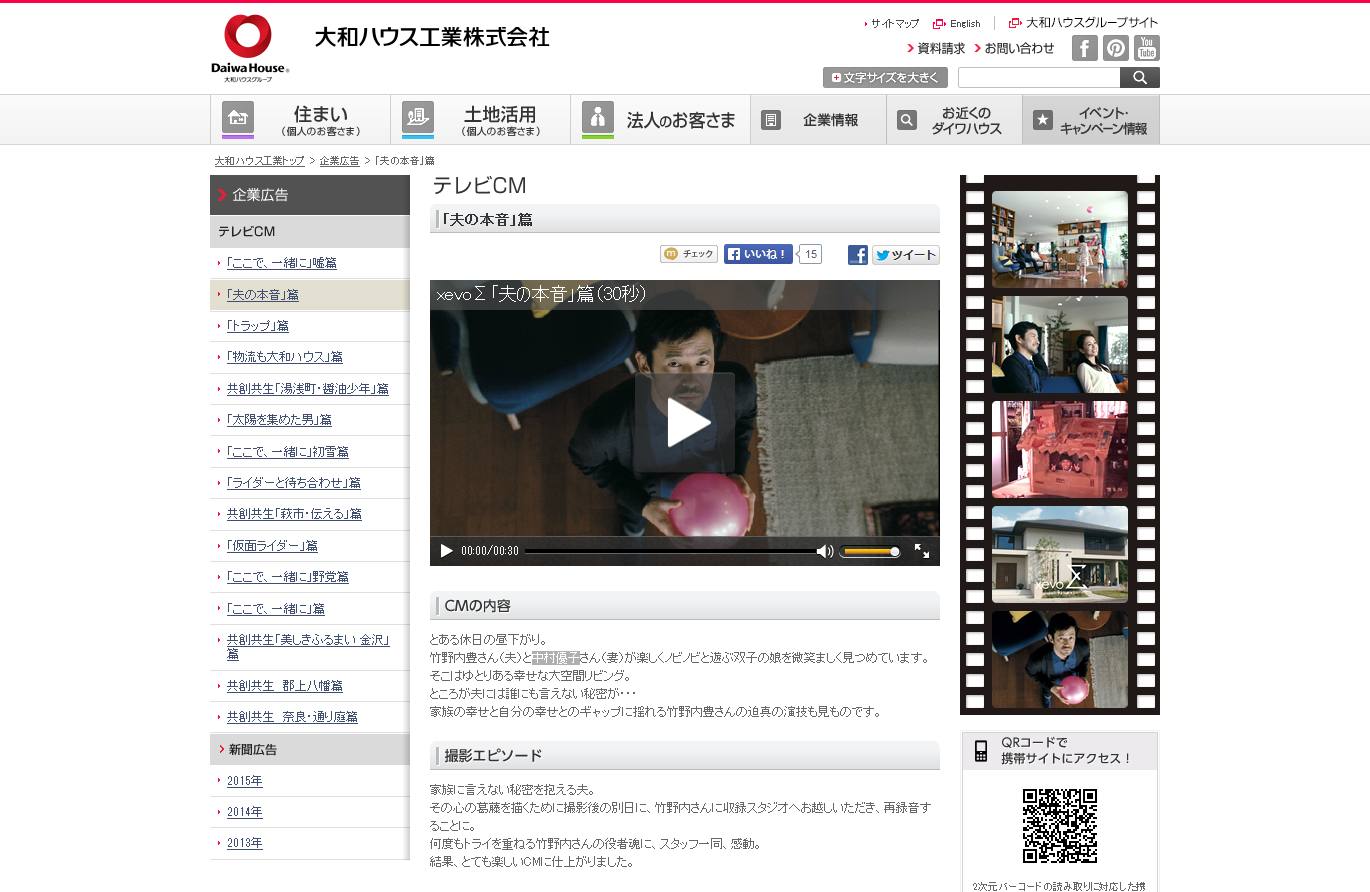Click the Daiwa House logo
Viewport: 1370px width, 892px height.
pos(249,47)
